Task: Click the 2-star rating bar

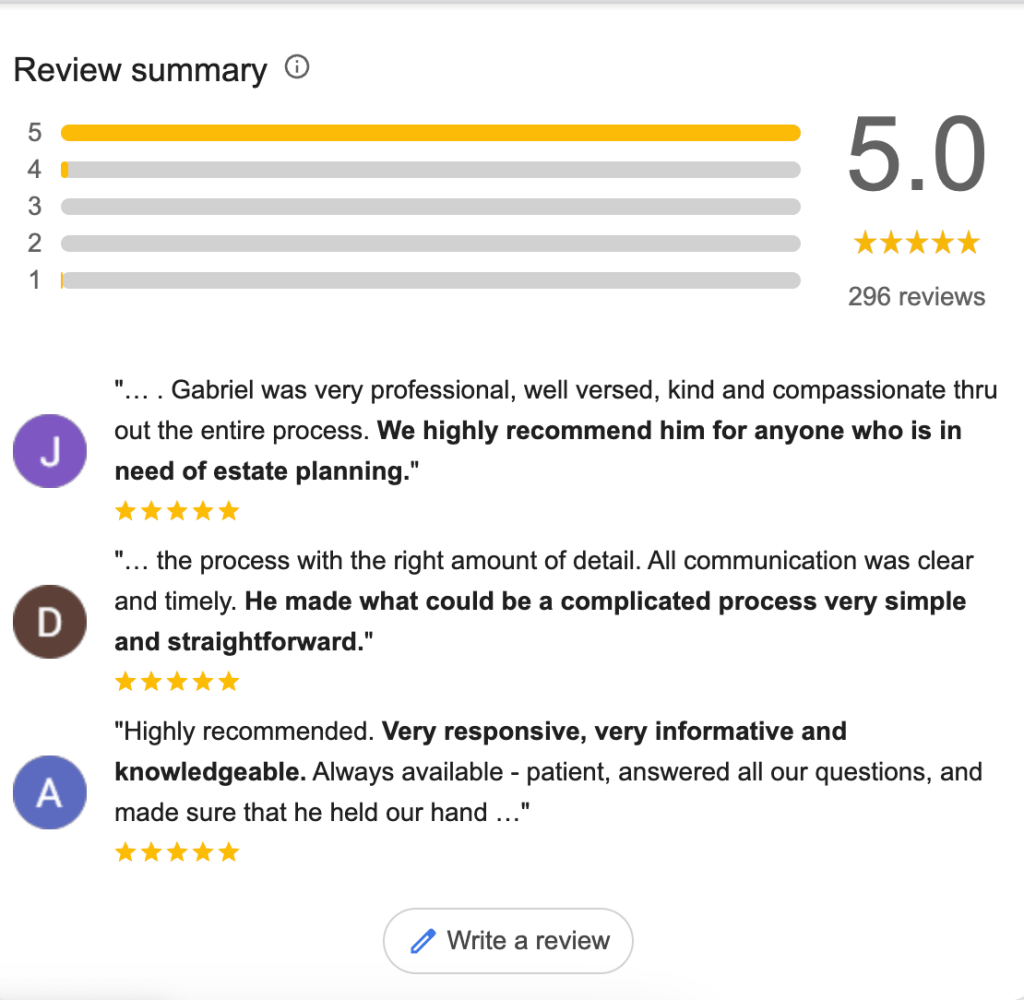Action: (x=430, y=243)
